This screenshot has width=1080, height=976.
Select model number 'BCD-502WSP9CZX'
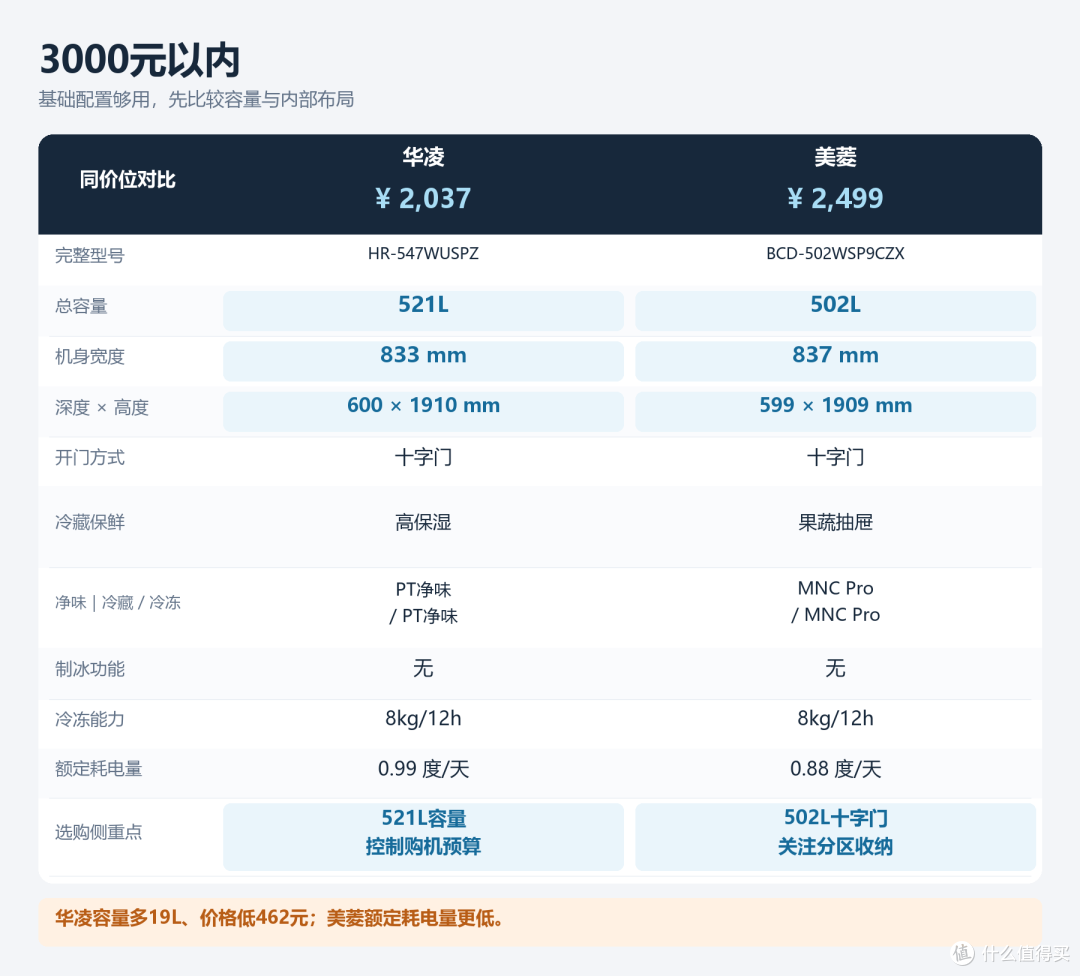835,253
